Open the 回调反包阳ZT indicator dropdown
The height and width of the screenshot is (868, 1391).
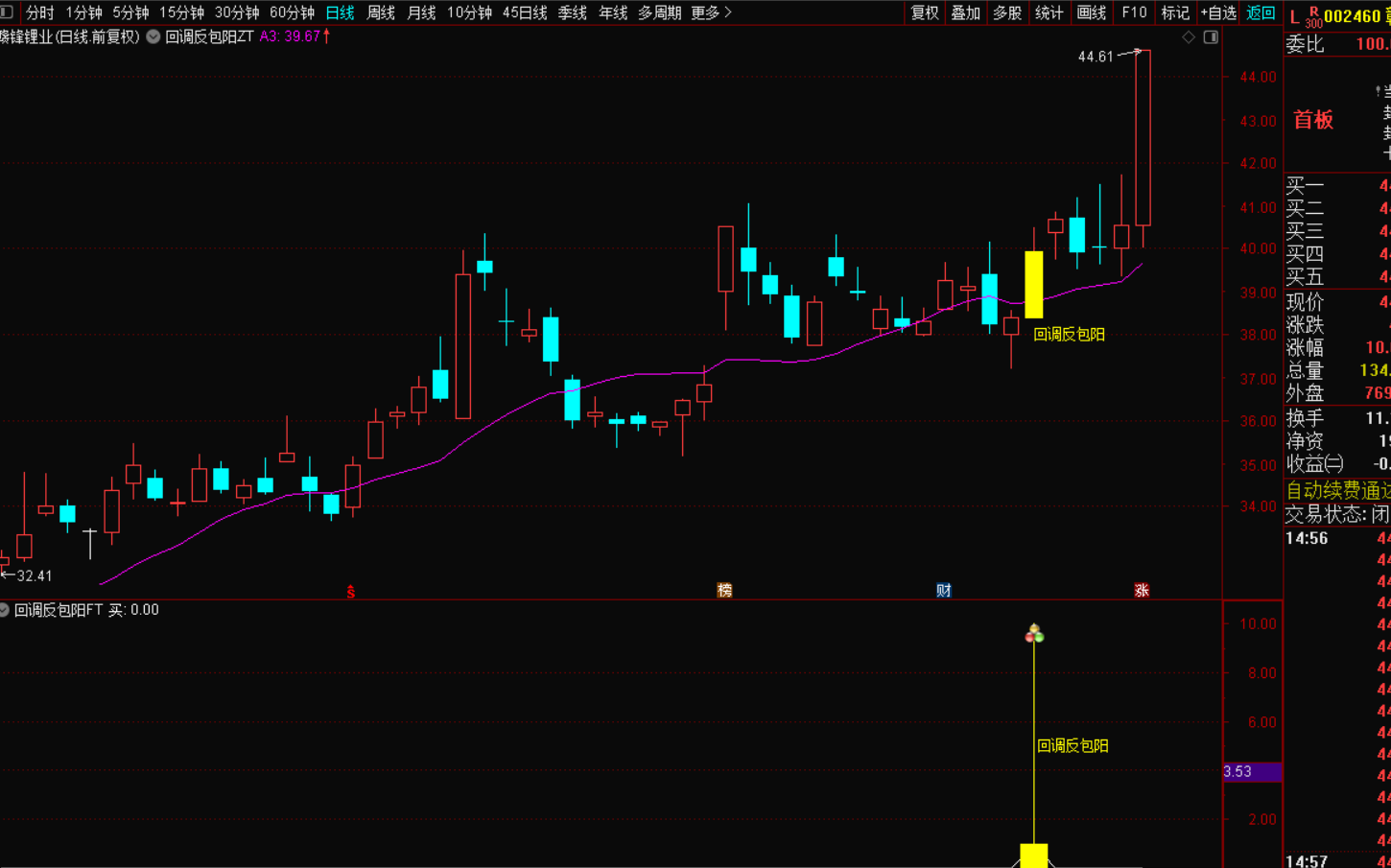(153, 36)
